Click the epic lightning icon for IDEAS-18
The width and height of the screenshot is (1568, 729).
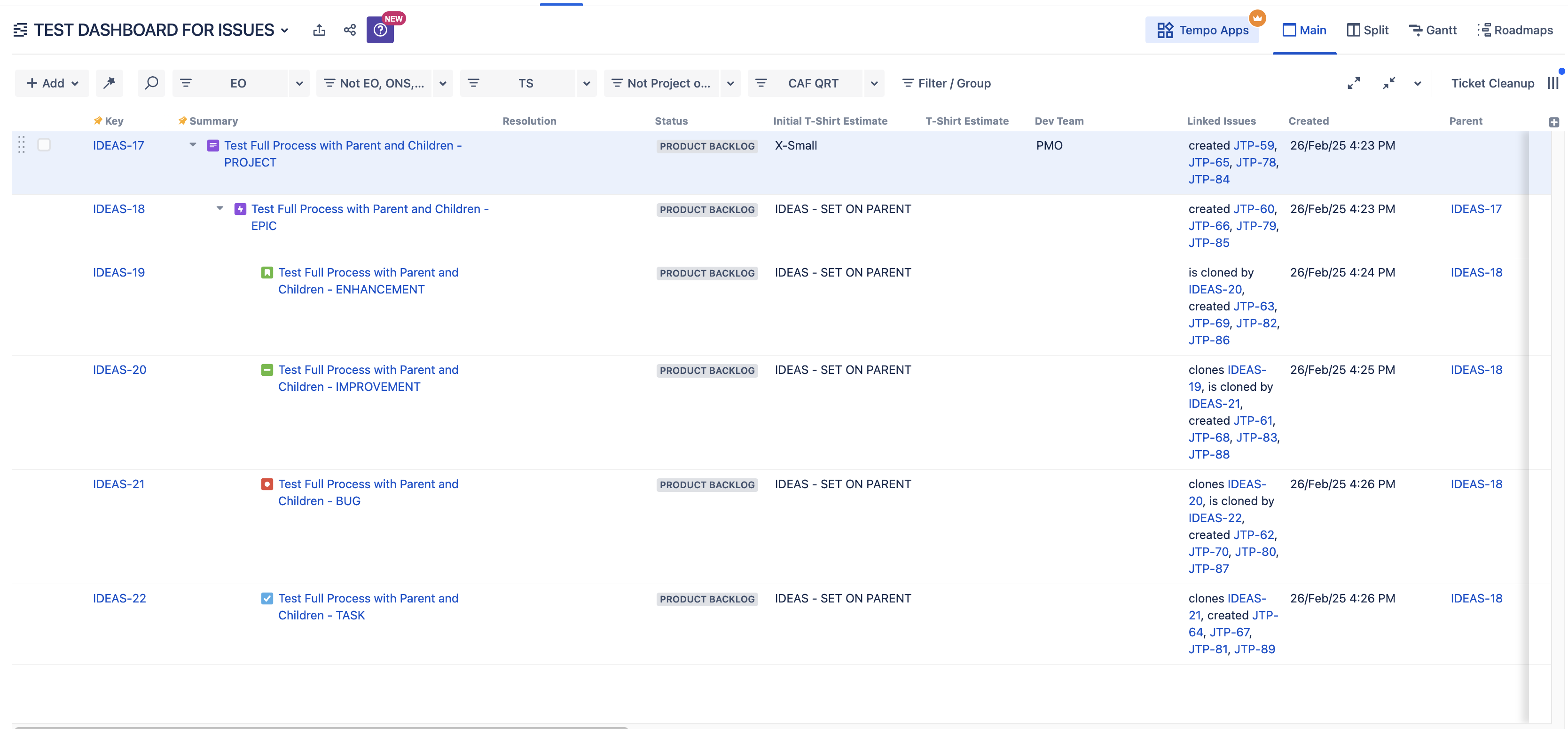241,209
